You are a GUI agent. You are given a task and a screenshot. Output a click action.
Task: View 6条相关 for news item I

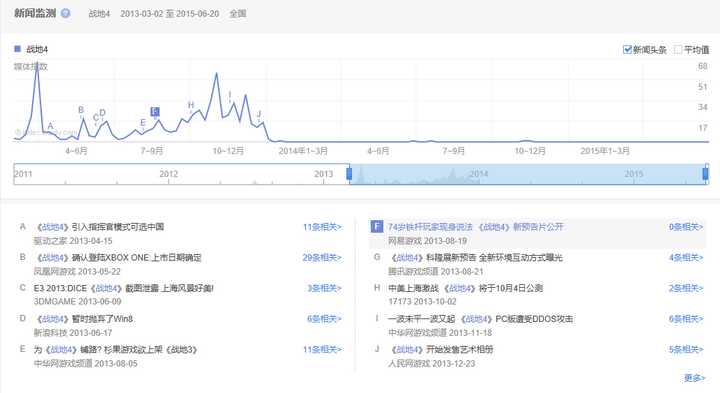(686, 319)
